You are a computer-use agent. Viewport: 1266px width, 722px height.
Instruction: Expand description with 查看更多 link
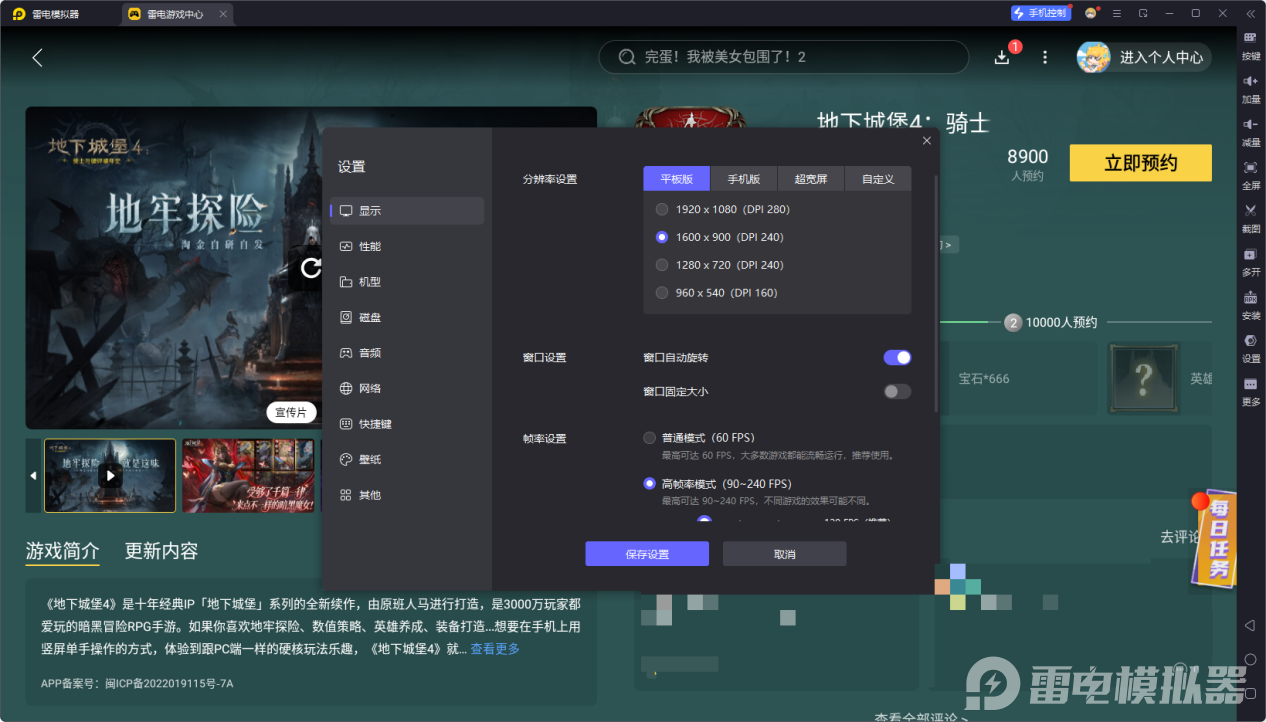pos(495,649)
